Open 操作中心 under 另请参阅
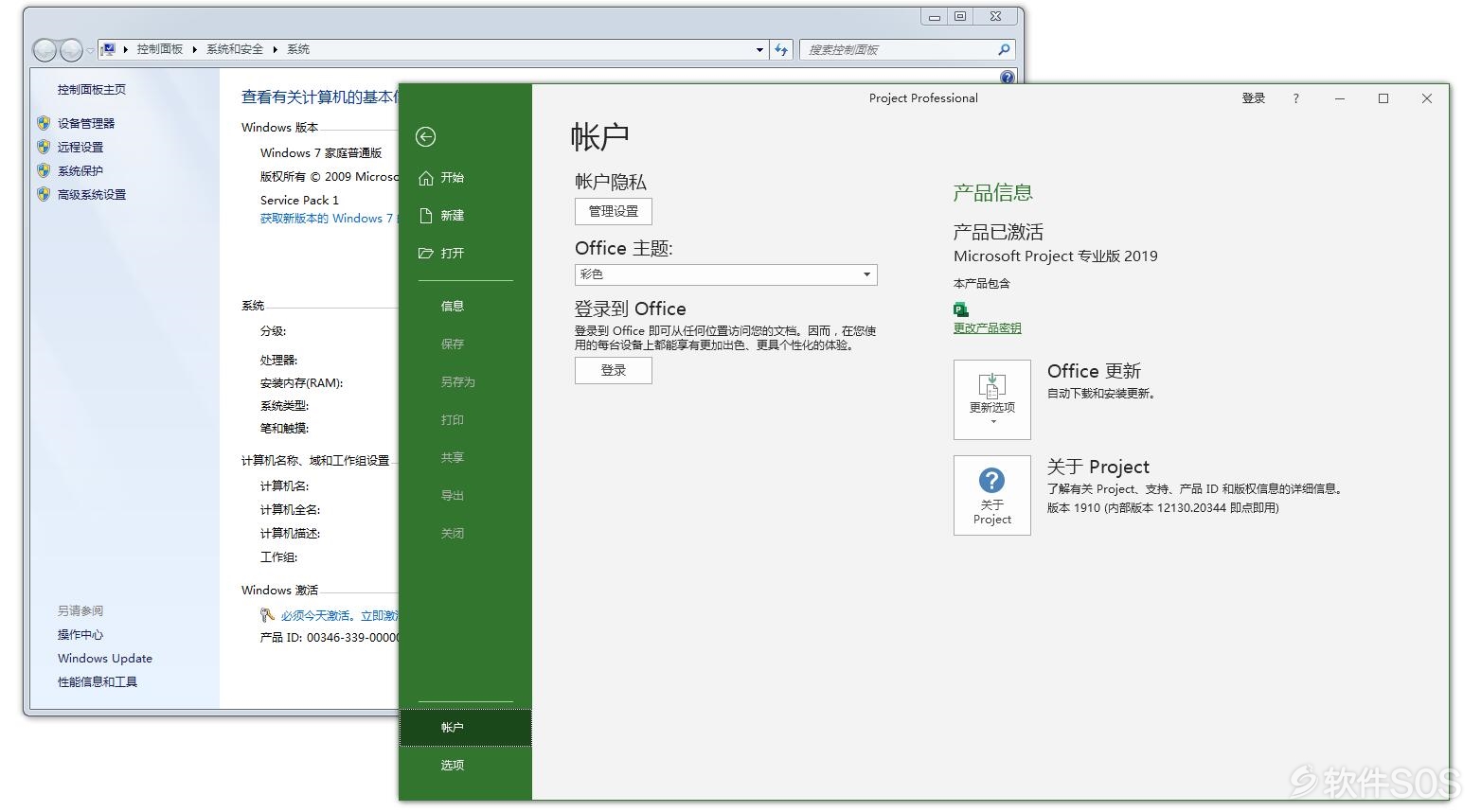The image size is (1481, 812). coord(80,635)
